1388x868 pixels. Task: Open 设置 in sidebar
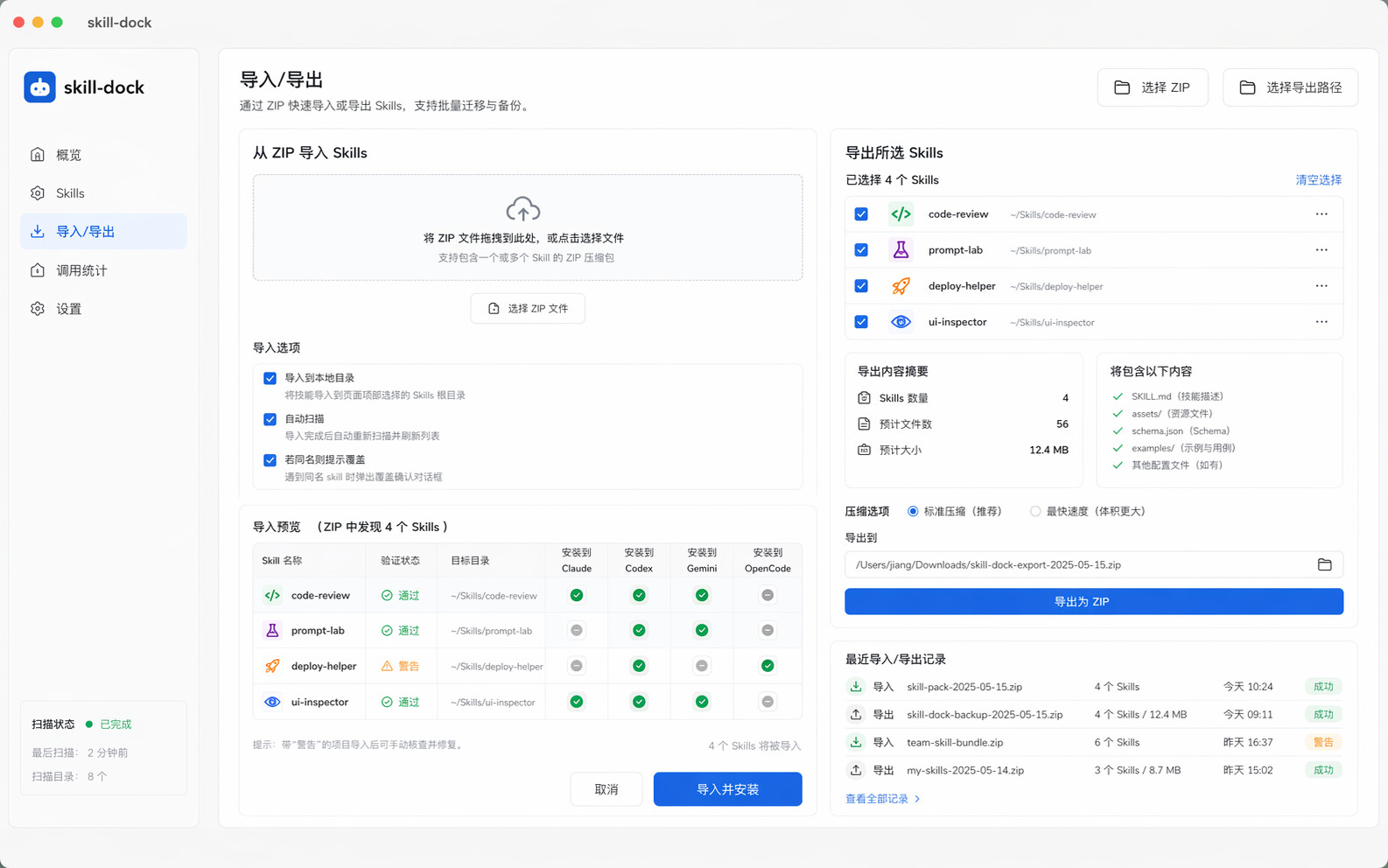tap(103, 309)
